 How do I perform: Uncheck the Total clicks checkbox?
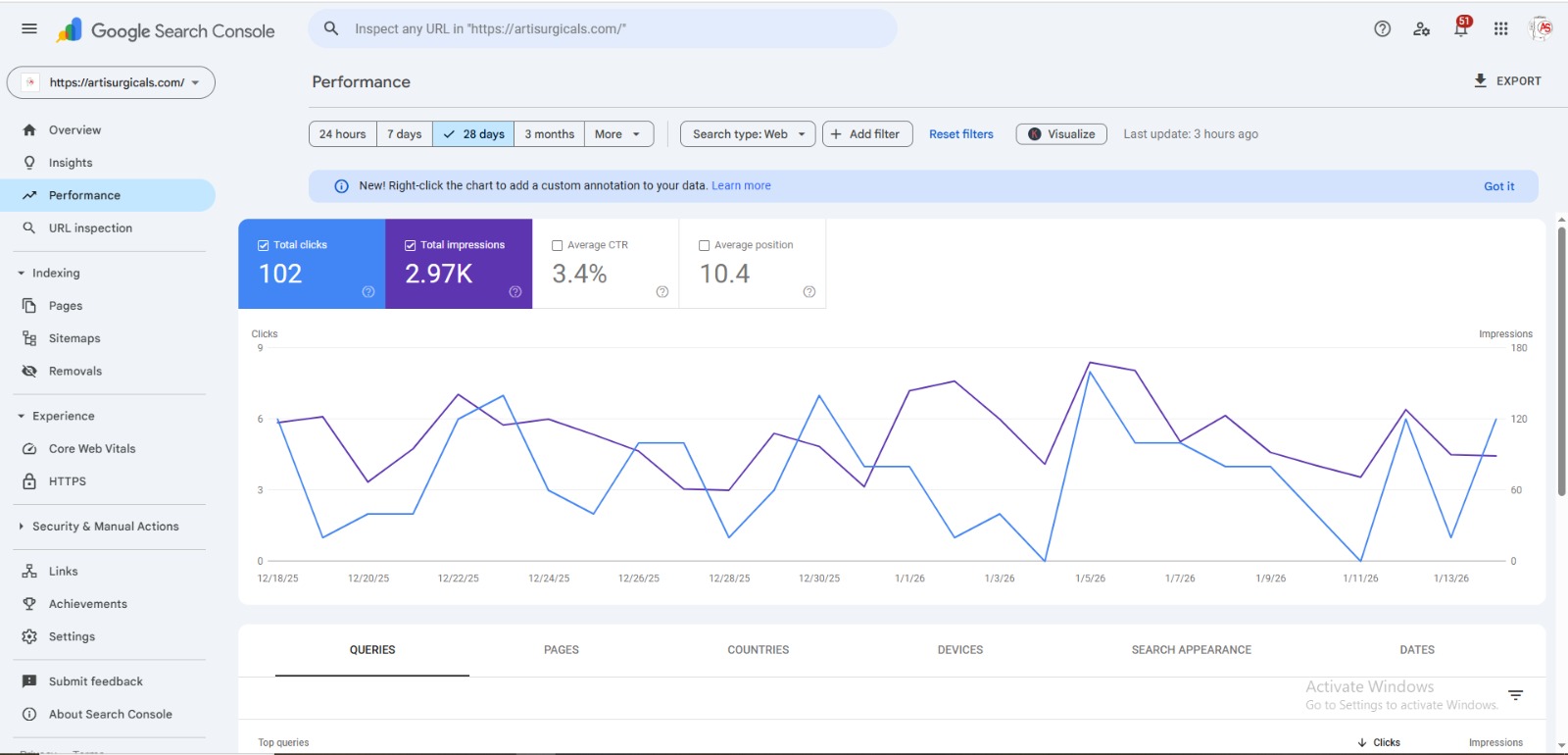[x=264, y=245]
